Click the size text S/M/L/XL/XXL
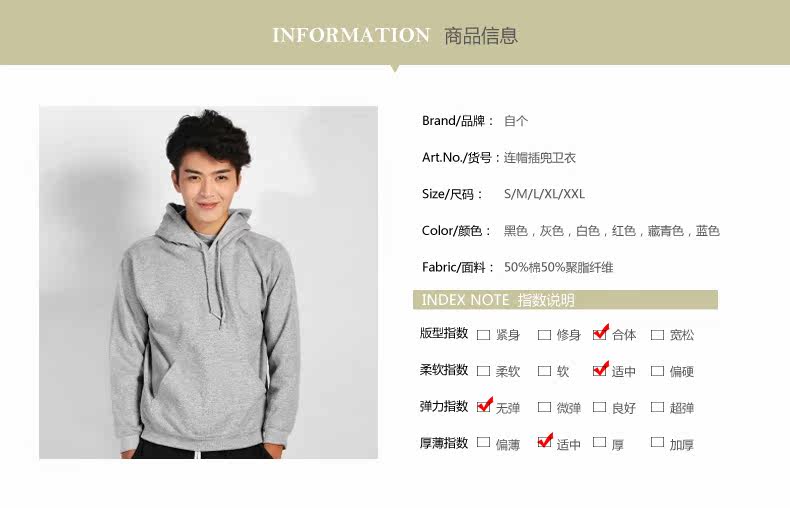This screenshot has height=508, width=790. (544, 194)
